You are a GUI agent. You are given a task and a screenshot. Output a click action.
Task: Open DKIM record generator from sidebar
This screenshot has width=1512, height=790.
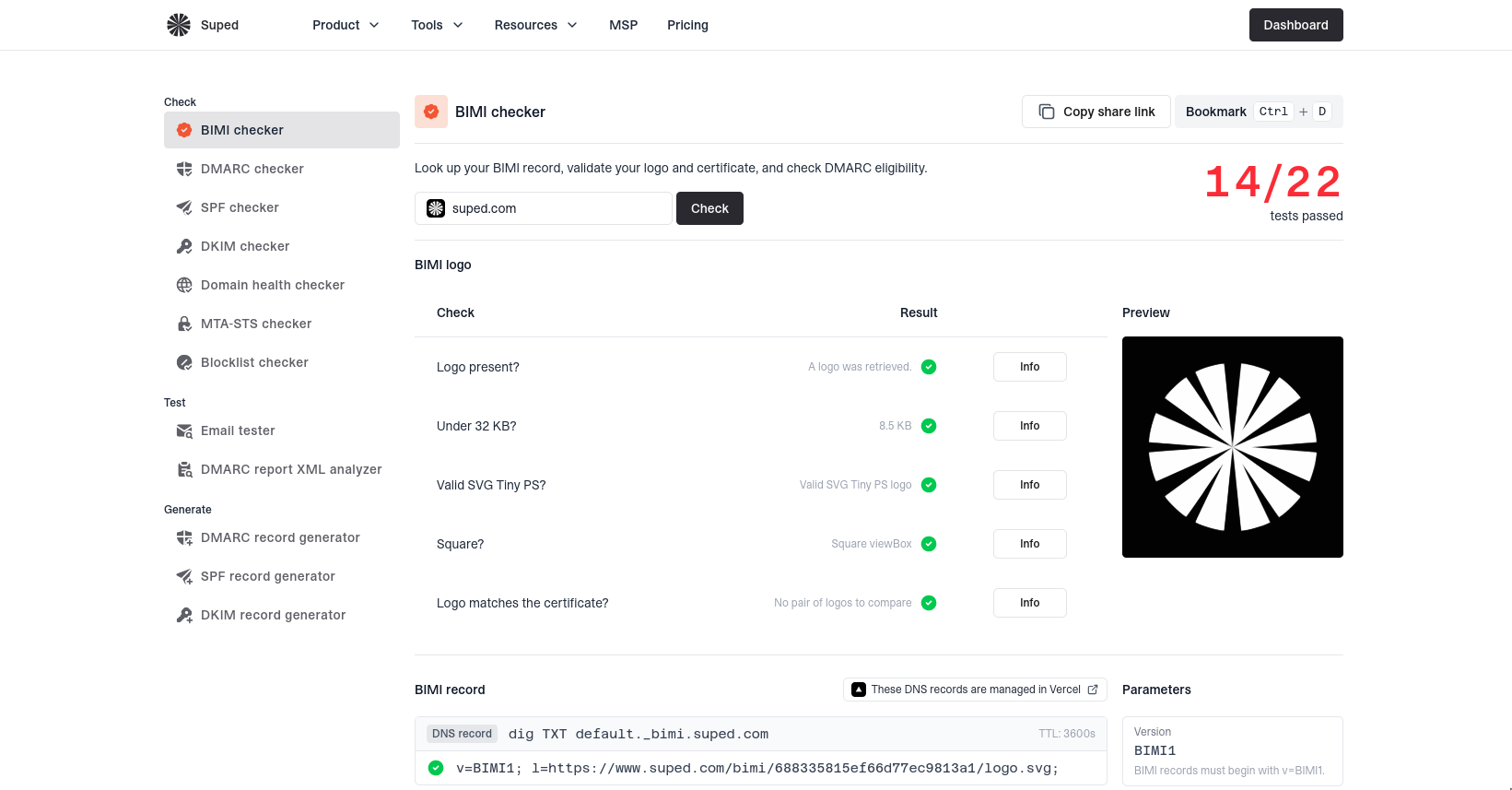click(282, 615)
